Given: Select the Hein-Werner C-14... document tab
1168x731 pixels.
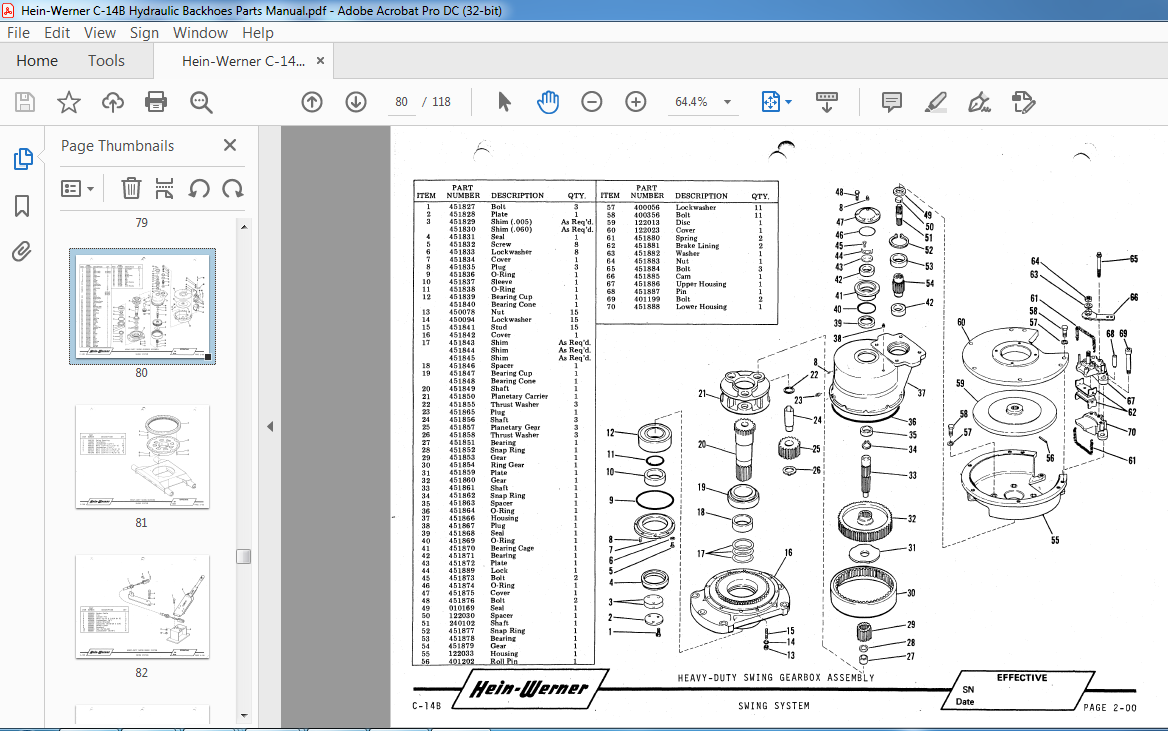Looking at the screenshot, I should 243,61.
